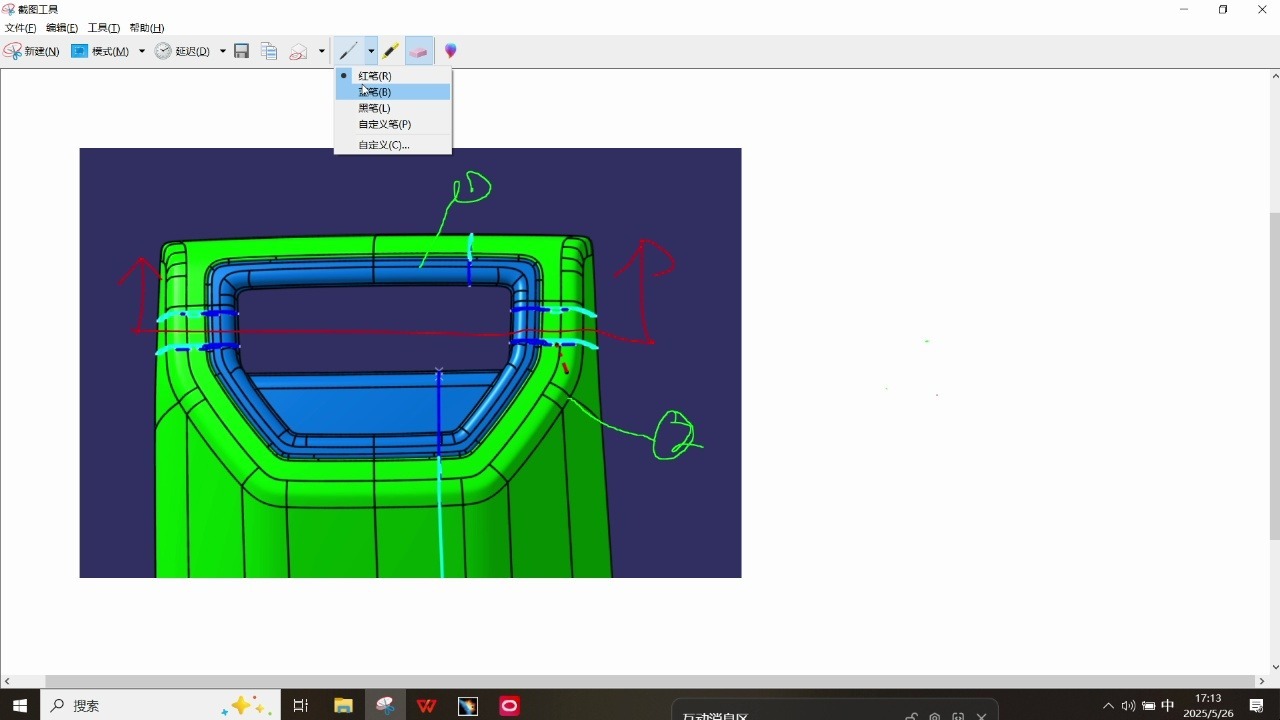Choose 黑笔(L) black pen option
Viewport: 1280px width, 720px height.
(x=393, y=108)
